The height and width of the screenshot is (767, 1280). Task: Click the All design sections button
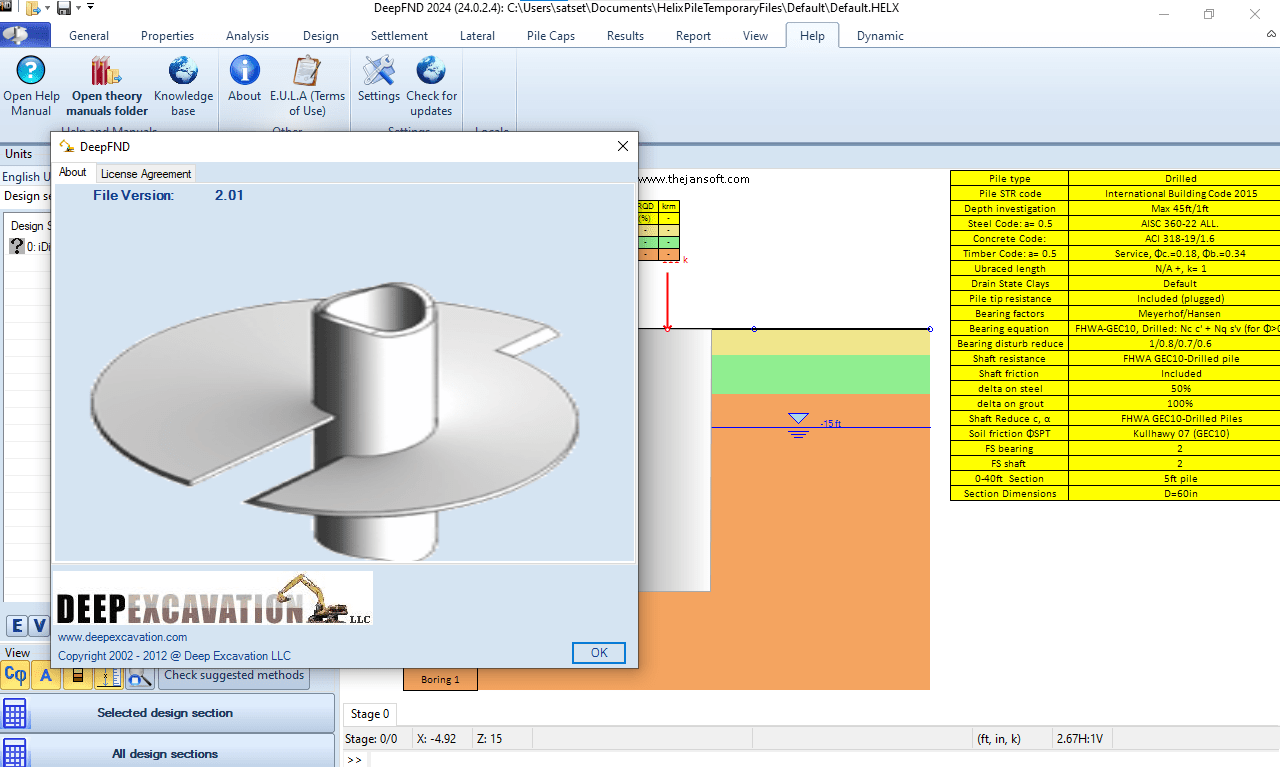pos(167,753)
